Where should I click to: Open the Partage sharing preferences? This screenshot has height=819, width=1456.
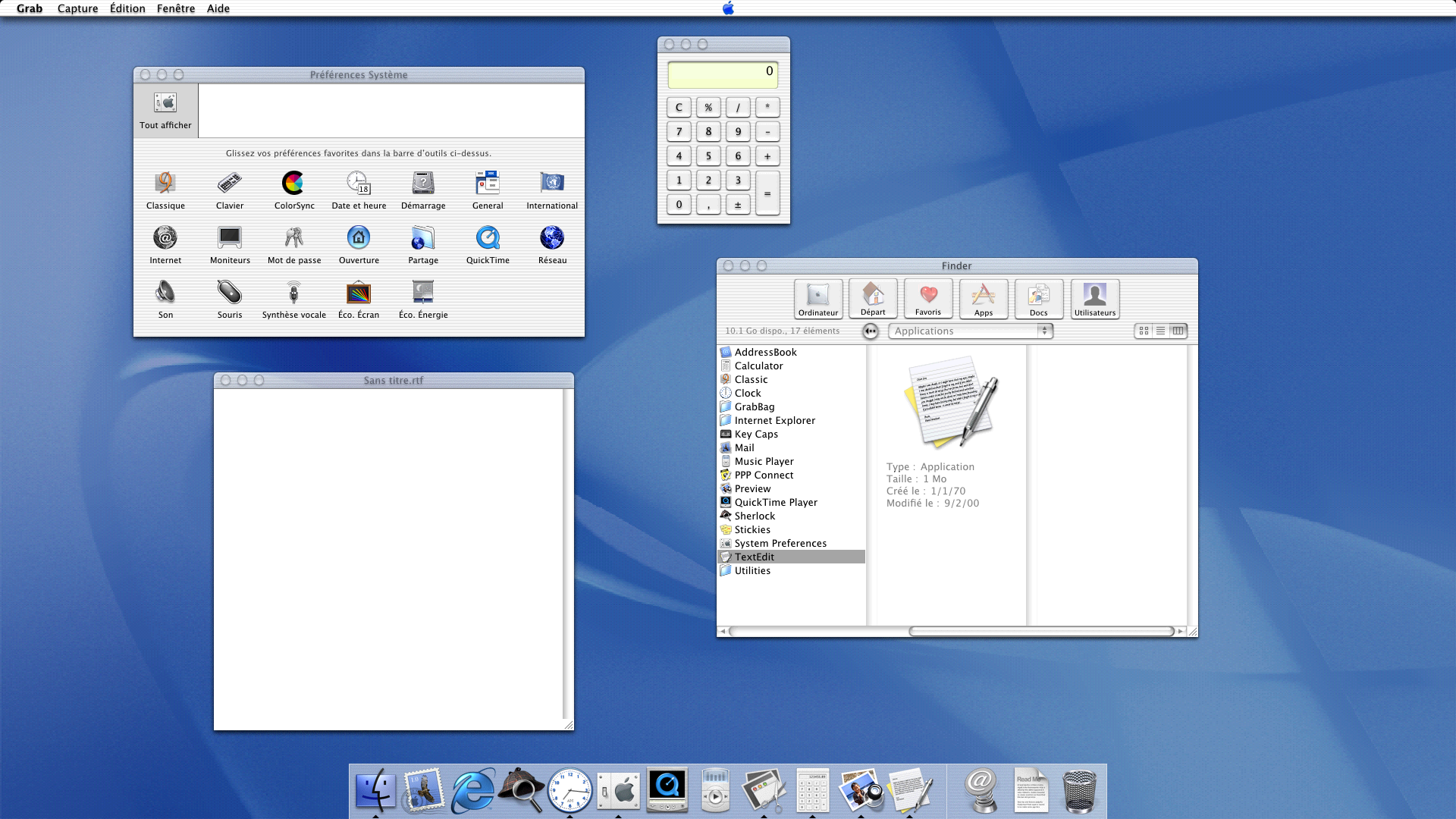tap(423, 244)
